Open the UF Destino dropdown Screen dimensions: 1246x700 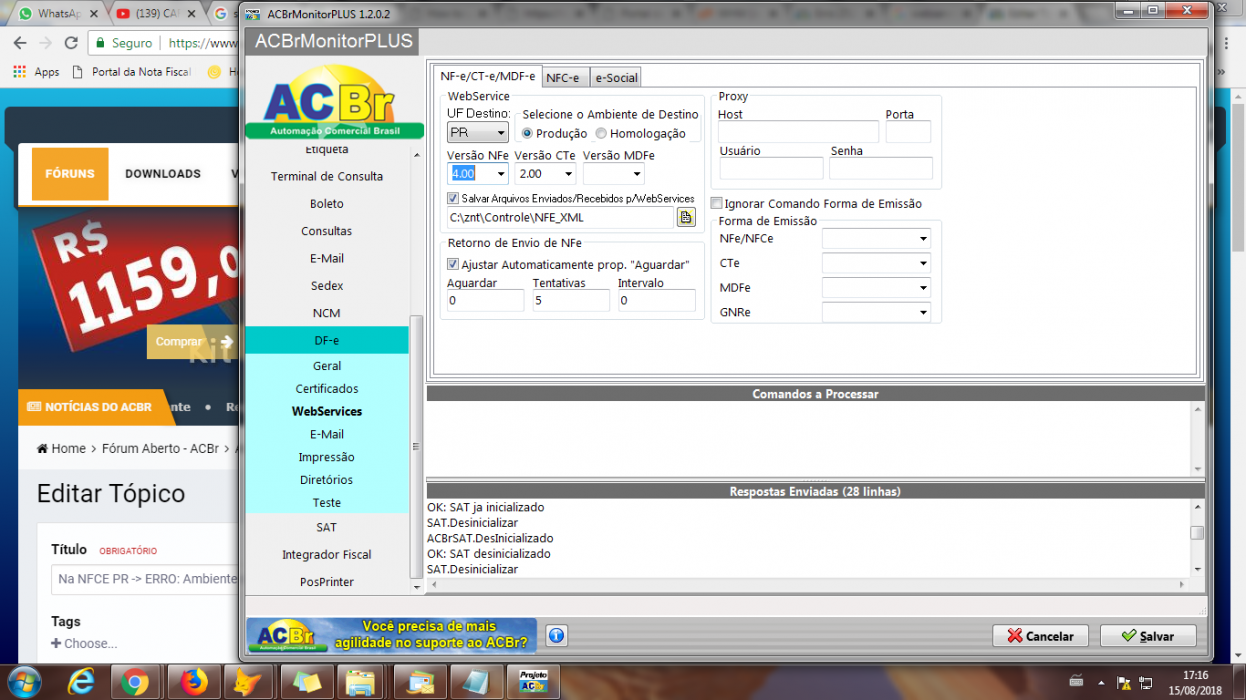click(x=477, y=132)
